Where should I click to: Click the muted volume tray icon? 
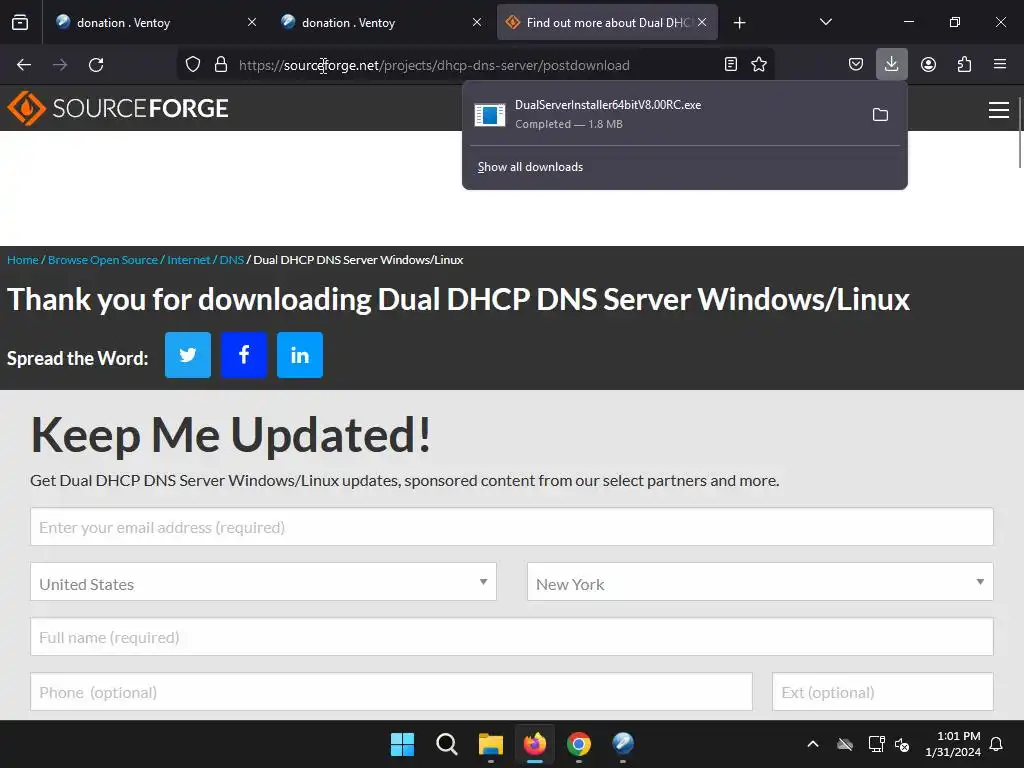tap(902, 744)
